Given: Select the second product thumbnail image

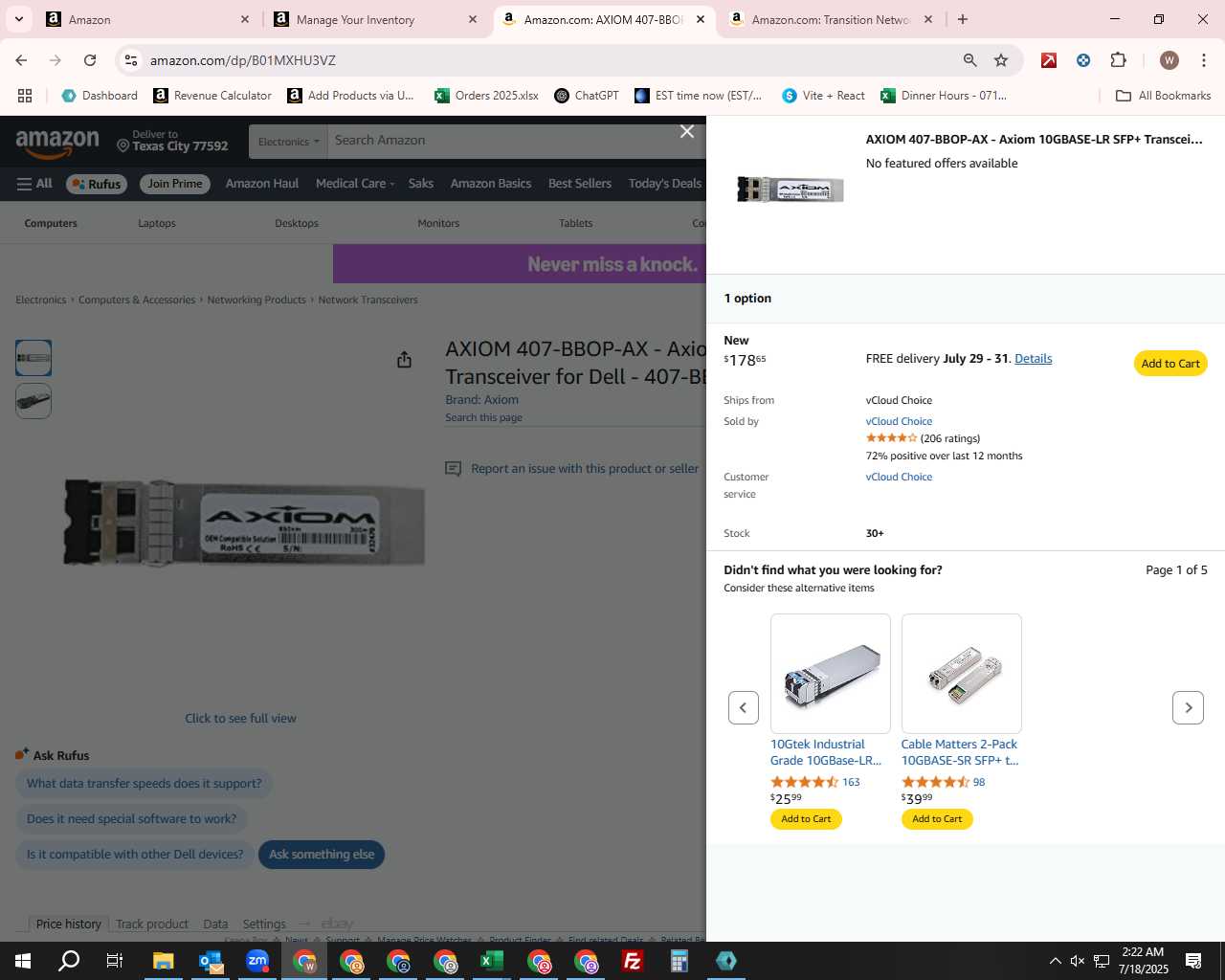Looking at the screenshot, I should 33,401.
